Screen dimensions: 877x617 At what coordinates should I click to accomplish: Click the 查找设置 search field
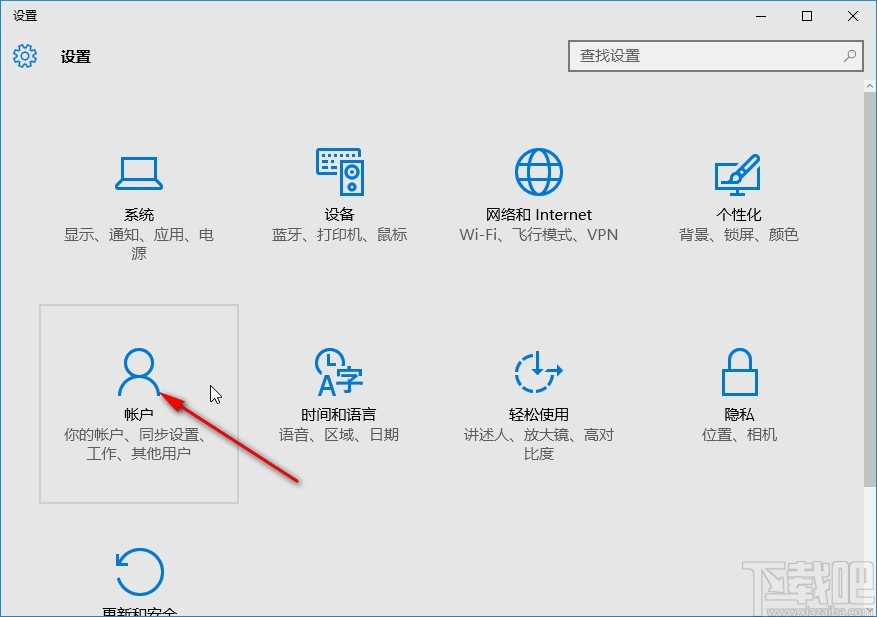tap(700, 56)
